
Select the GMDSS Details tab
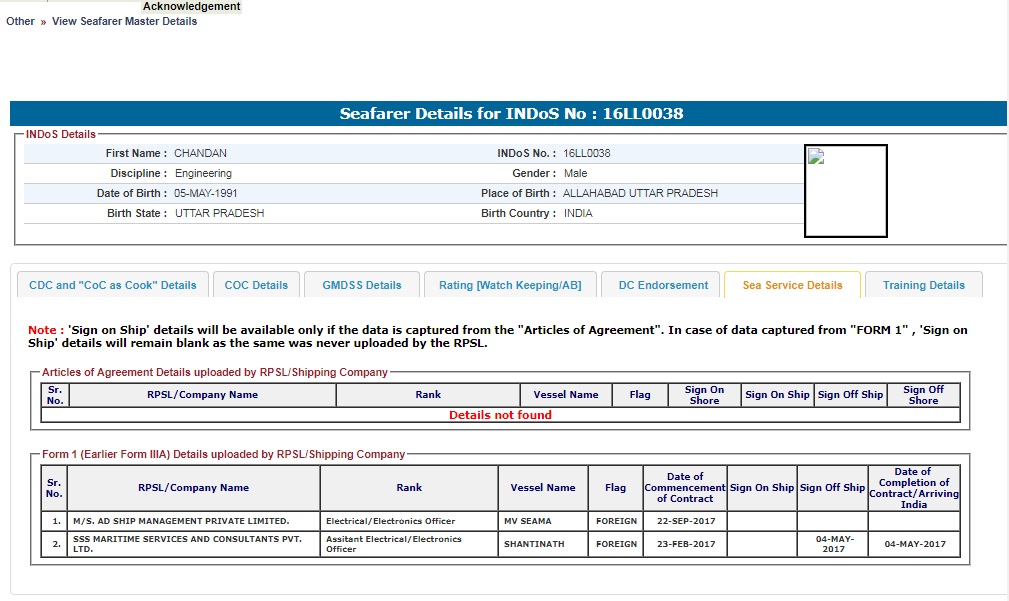[x=362, y=285]
